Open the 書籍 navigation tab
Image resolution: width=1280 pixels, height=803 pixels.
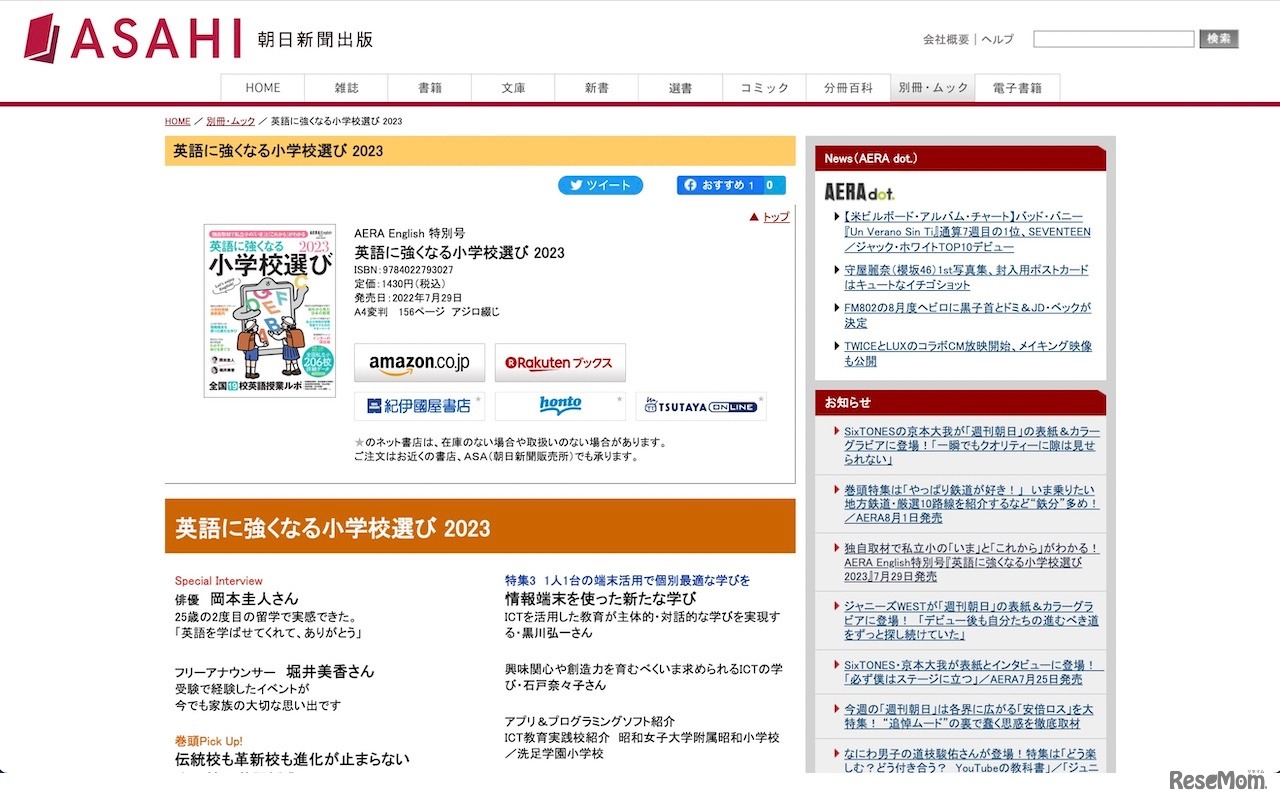(430, 88)
